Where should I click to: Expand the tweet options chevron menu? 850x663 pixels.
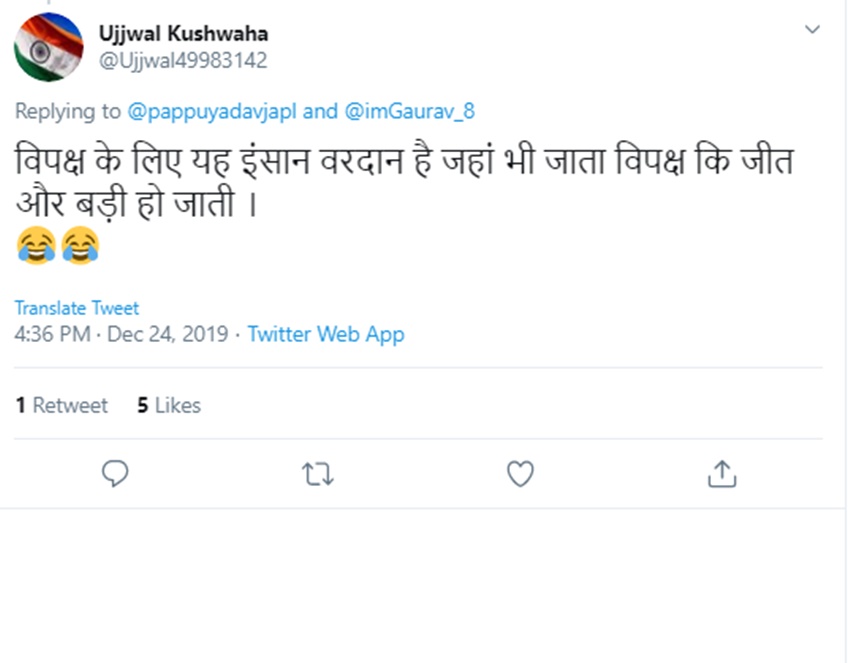click(x=812, y=30)
